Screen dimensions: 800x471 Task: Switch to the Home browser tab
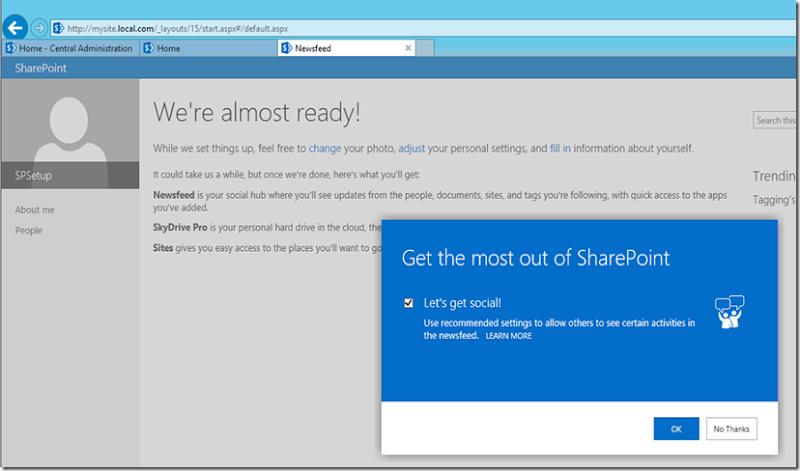[209, 48]
